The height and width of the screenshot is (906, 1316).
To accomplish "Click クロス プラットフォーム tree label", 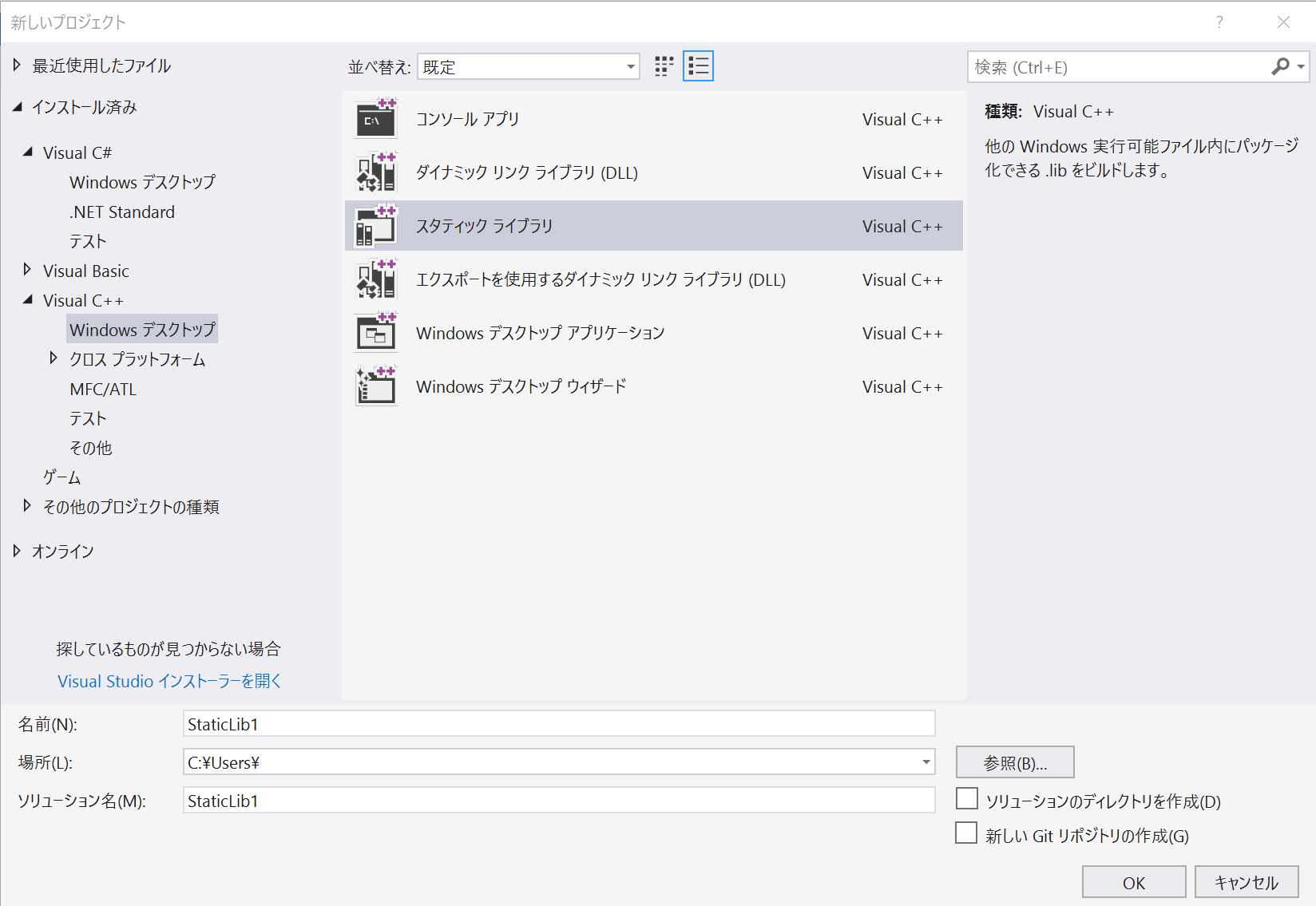I will [x=137, y=359].
